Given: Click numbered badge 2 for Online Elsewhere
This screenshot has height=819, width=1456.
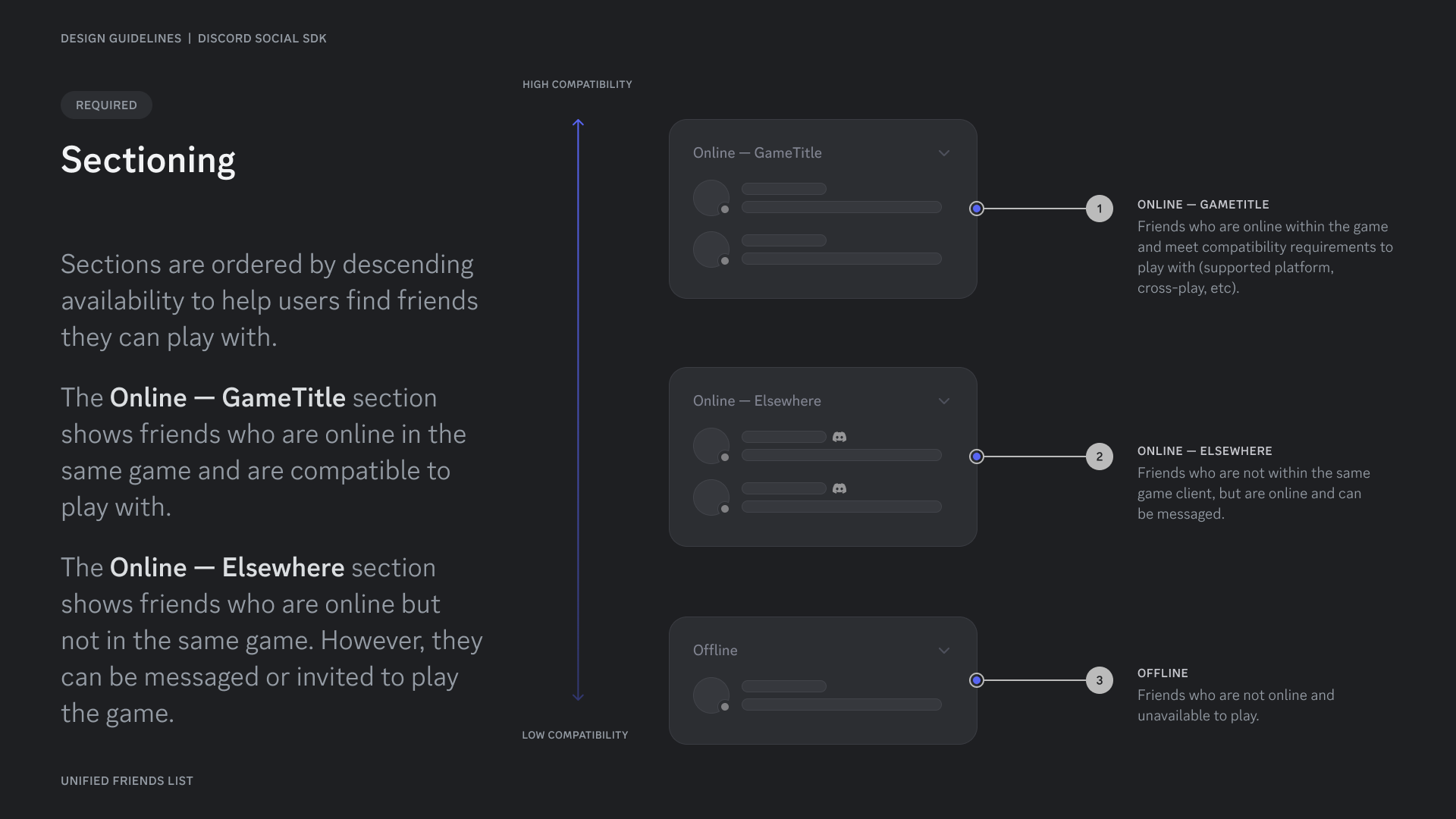Looking at the screenshot, I should pos(1099,457).
